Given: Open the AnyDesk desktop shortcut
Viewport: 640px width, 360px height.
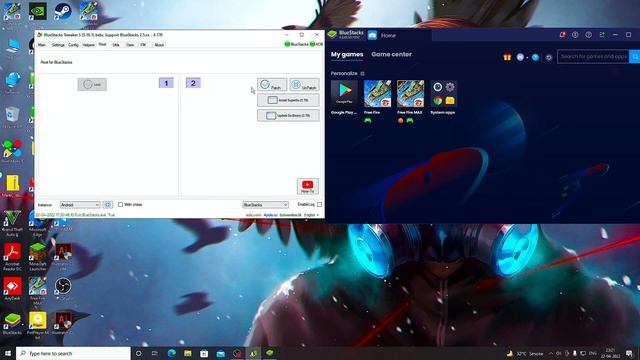Looking at the screenshot, I should pyautogui.click(x=12, y=289).
